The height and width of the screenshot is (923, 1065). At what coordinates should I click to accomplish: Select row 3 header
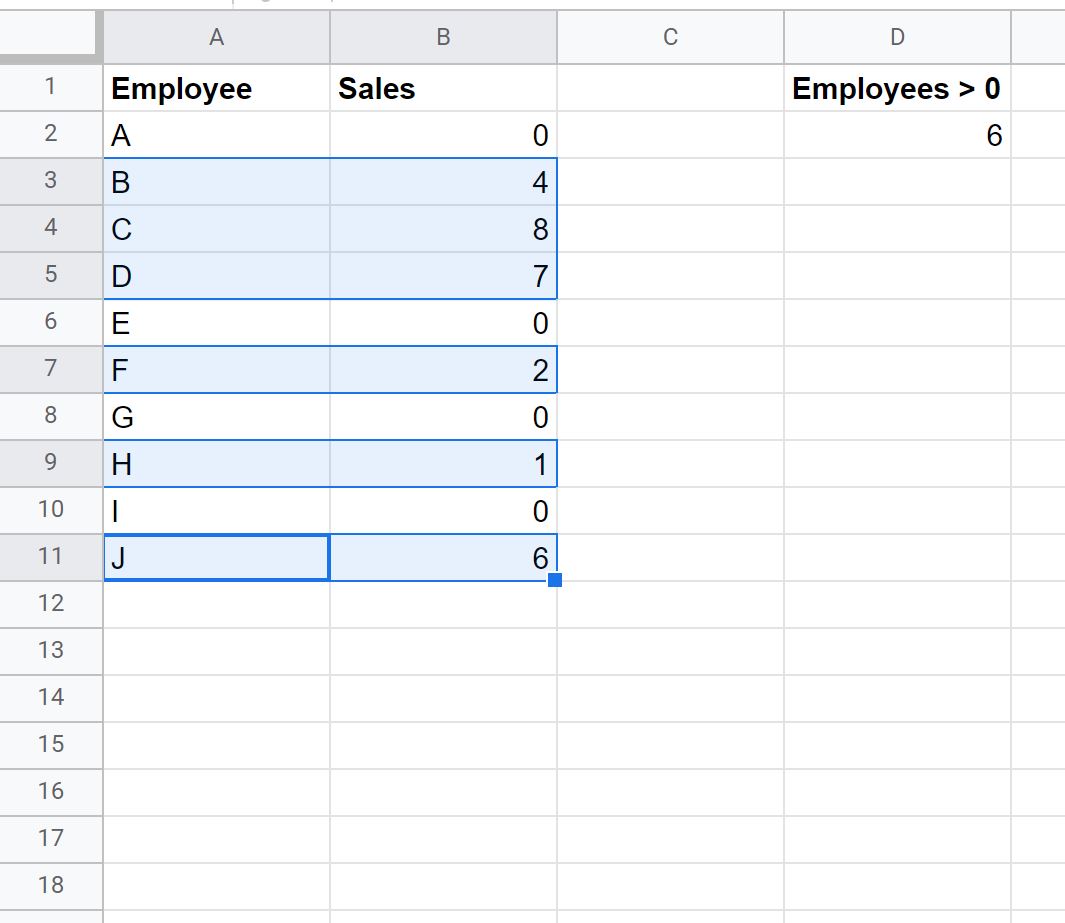[51, 181]
